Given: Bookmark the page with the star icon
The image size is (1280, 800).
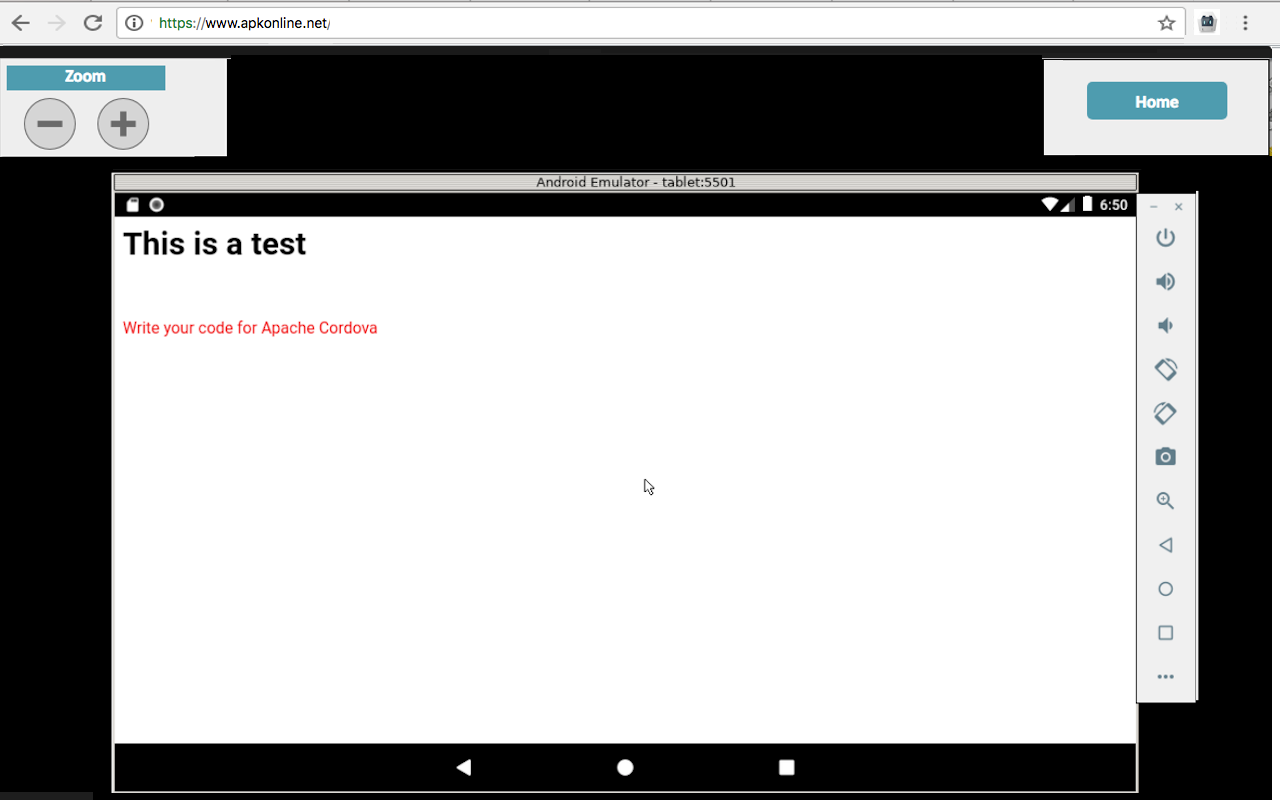Looking at the screenshot, I should [1166, 23].
